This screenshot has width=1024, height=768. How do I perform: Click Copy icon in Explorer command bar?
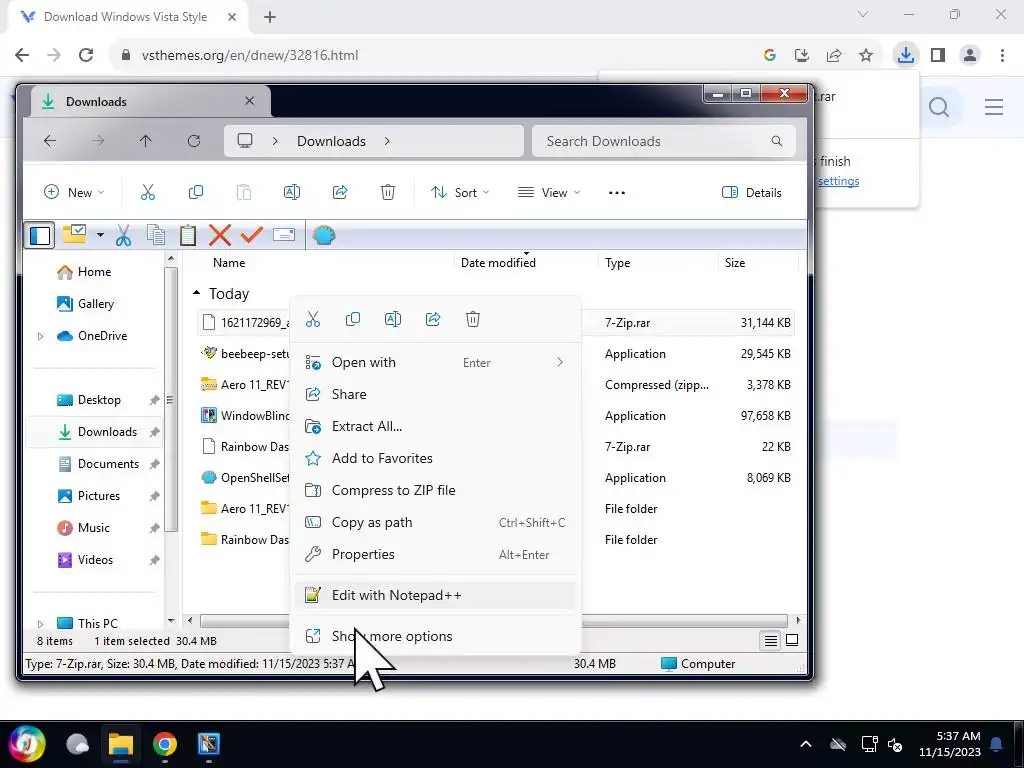[x=196, y=193]
